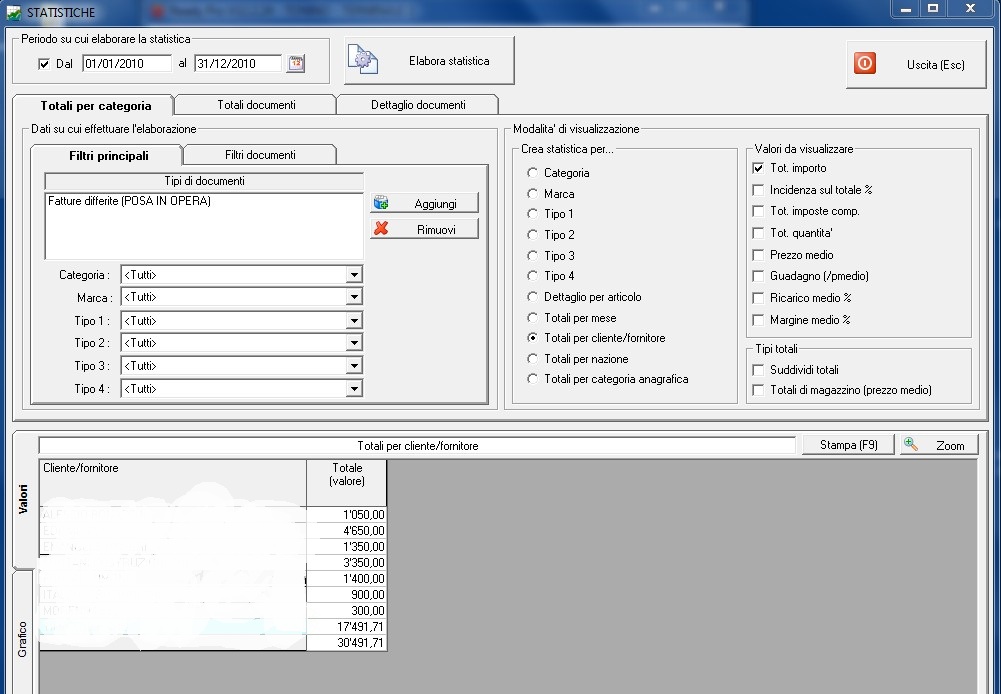The height and width of the screenshot is (694, 1001).
Task: Click the Zoom magnifier icon
Action: (x=911, y=444)
